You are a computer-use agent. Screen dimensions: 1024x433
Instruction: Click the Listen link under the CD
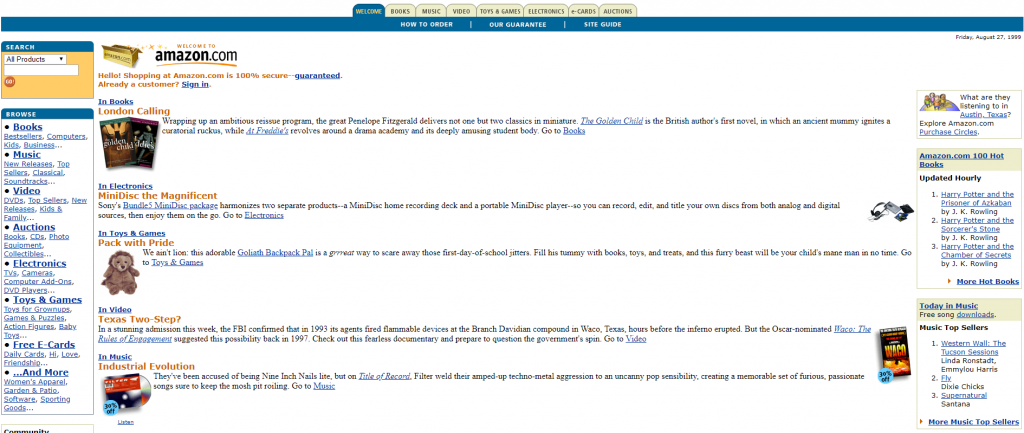[126, 422]
